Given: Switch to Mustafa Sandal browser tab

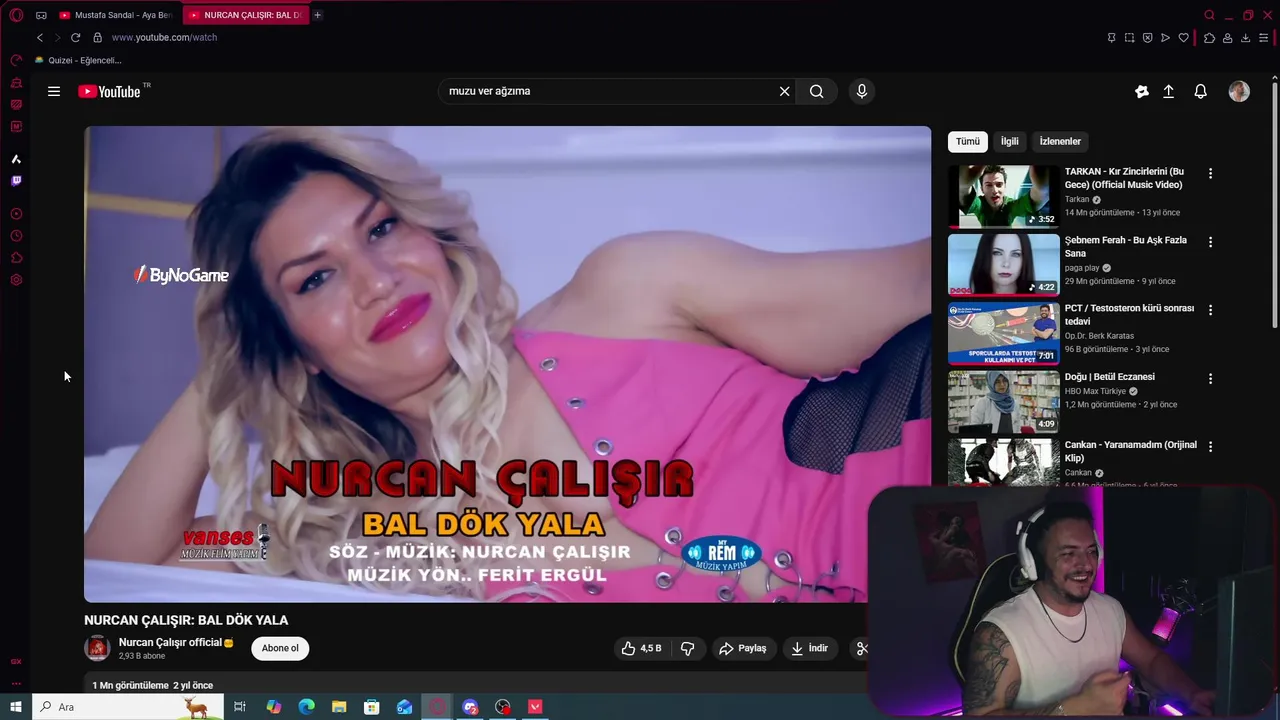Looking at the screenshot, I should (x=116, y=15).
